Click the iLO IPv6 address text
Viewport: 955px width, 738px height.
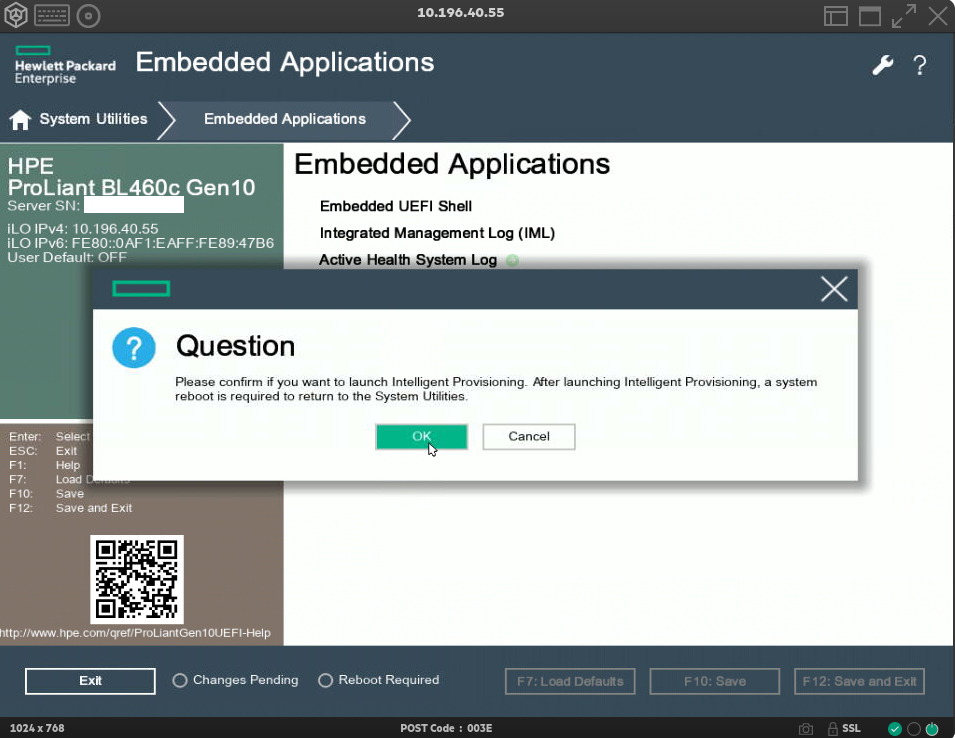click(141, 243)
